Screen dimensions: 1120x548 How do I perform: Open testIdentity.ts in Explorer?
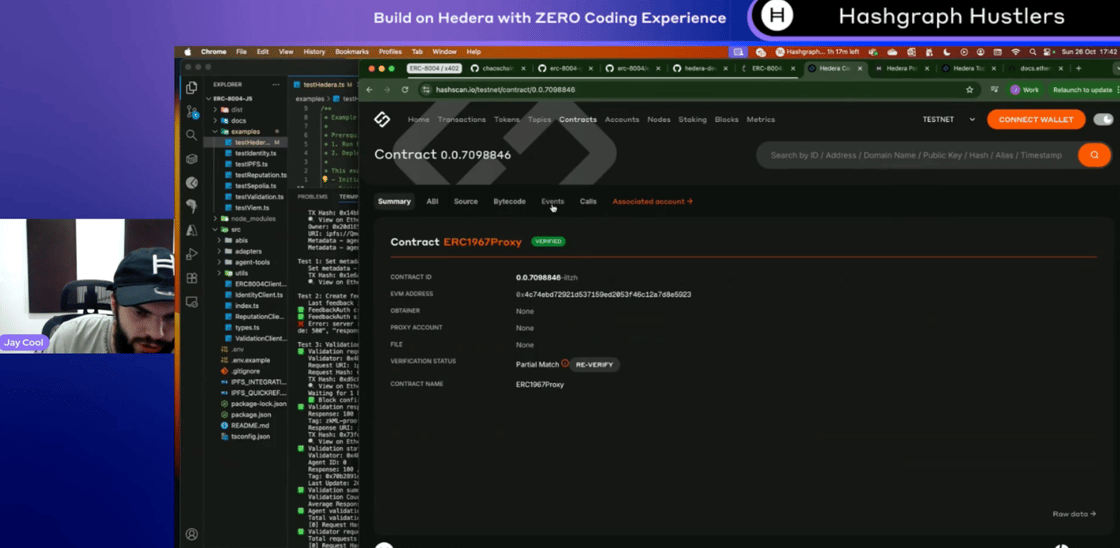tap(256, 154)
